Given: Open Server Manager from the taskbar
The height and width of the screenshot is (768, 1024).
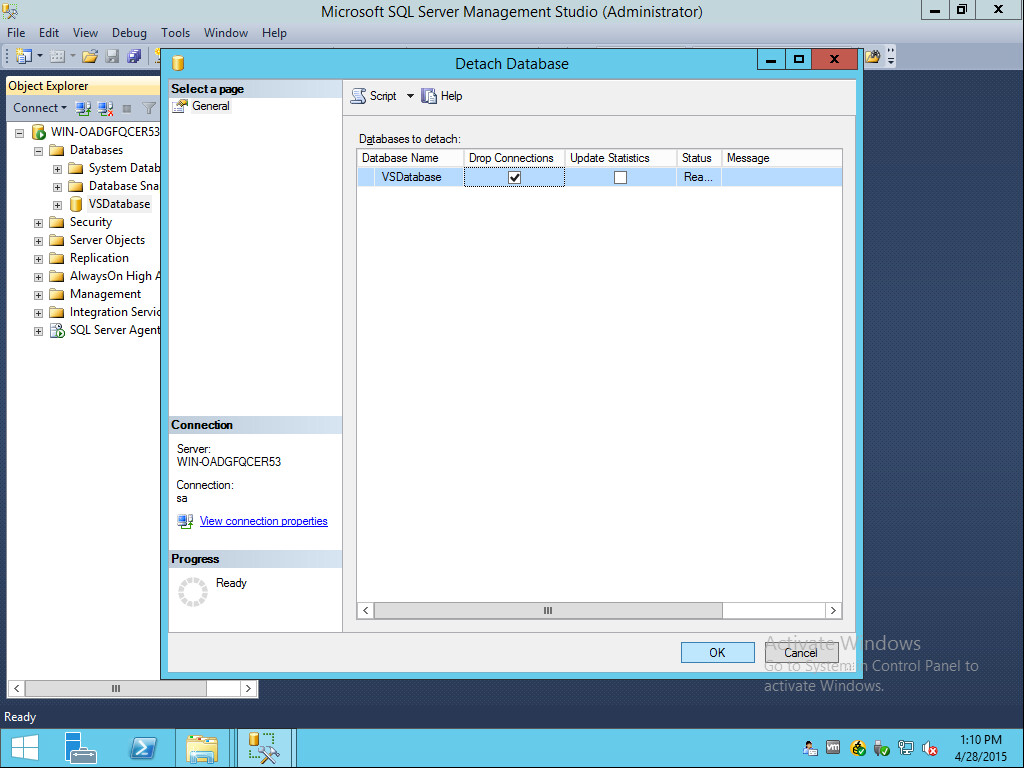Looking at the screenshot, I should (81, 748).
